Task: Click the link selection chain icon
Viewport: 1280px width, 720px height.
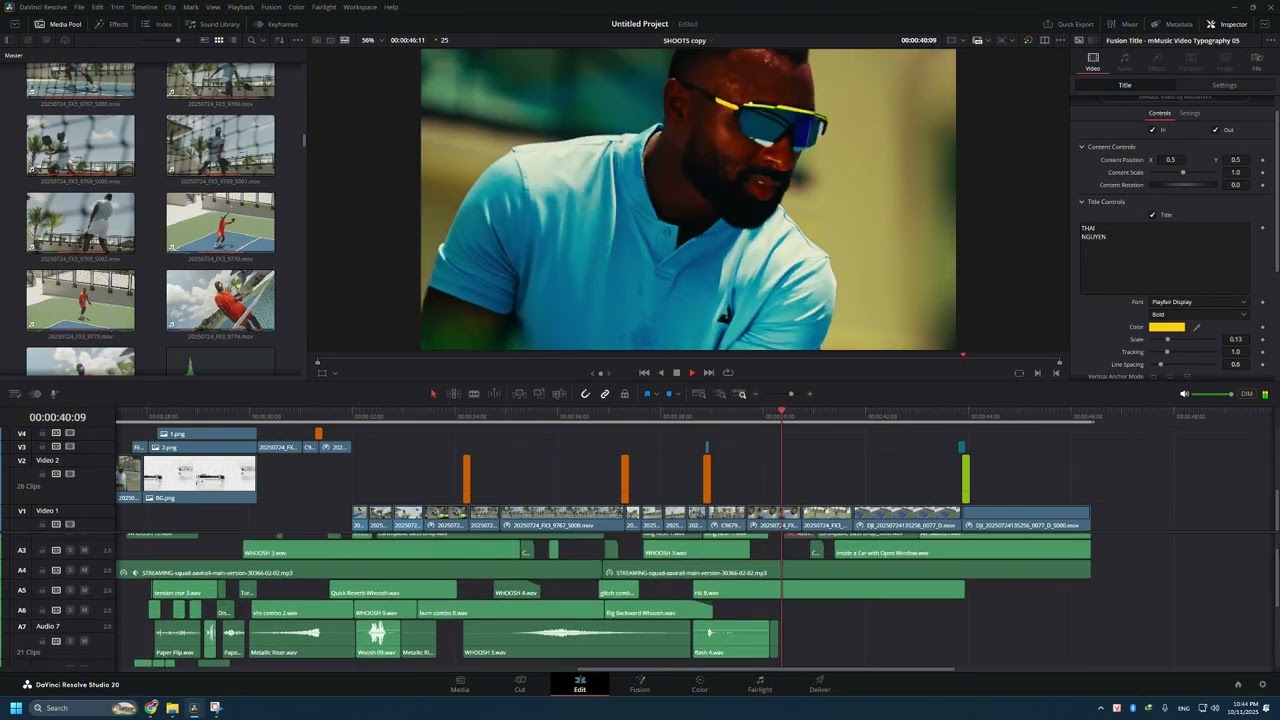Action: 605,394
